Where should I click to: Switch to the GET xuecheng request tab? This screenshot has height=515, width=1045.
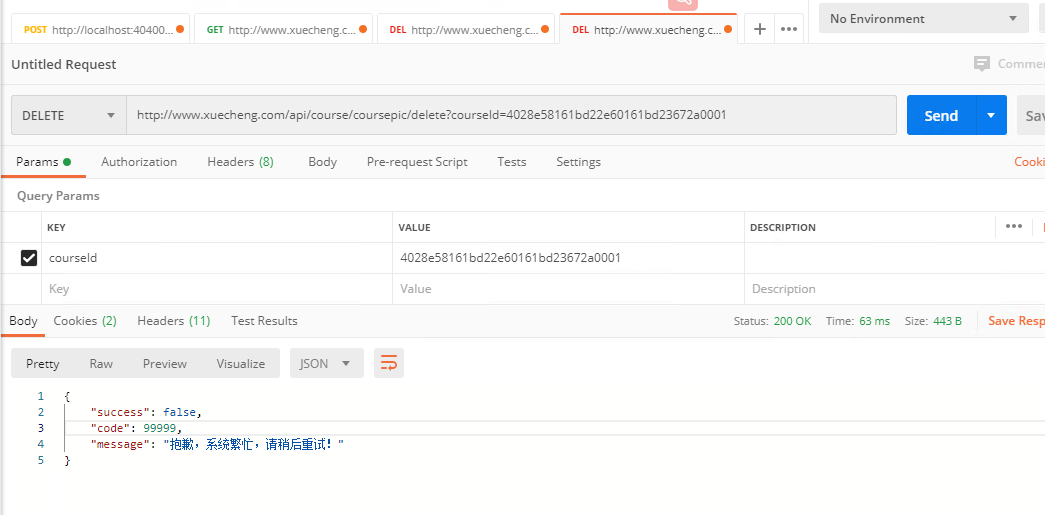click(x=283, y=29)
